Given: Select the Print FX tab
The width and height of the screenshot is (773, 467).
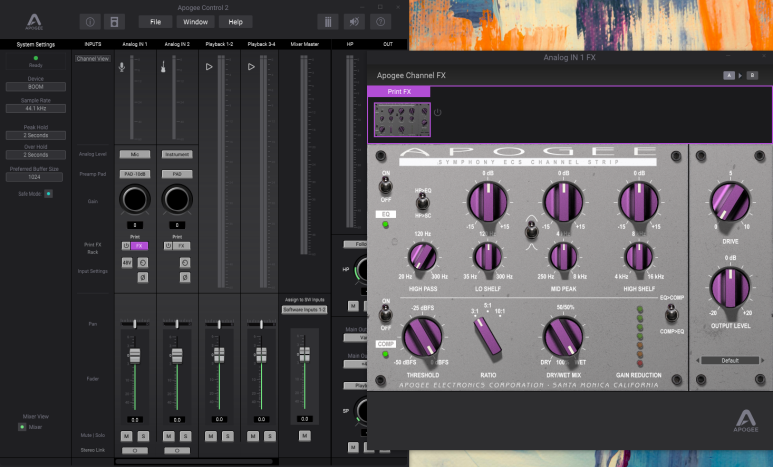Looking at the screenshot, I should [x=399, y=92].
